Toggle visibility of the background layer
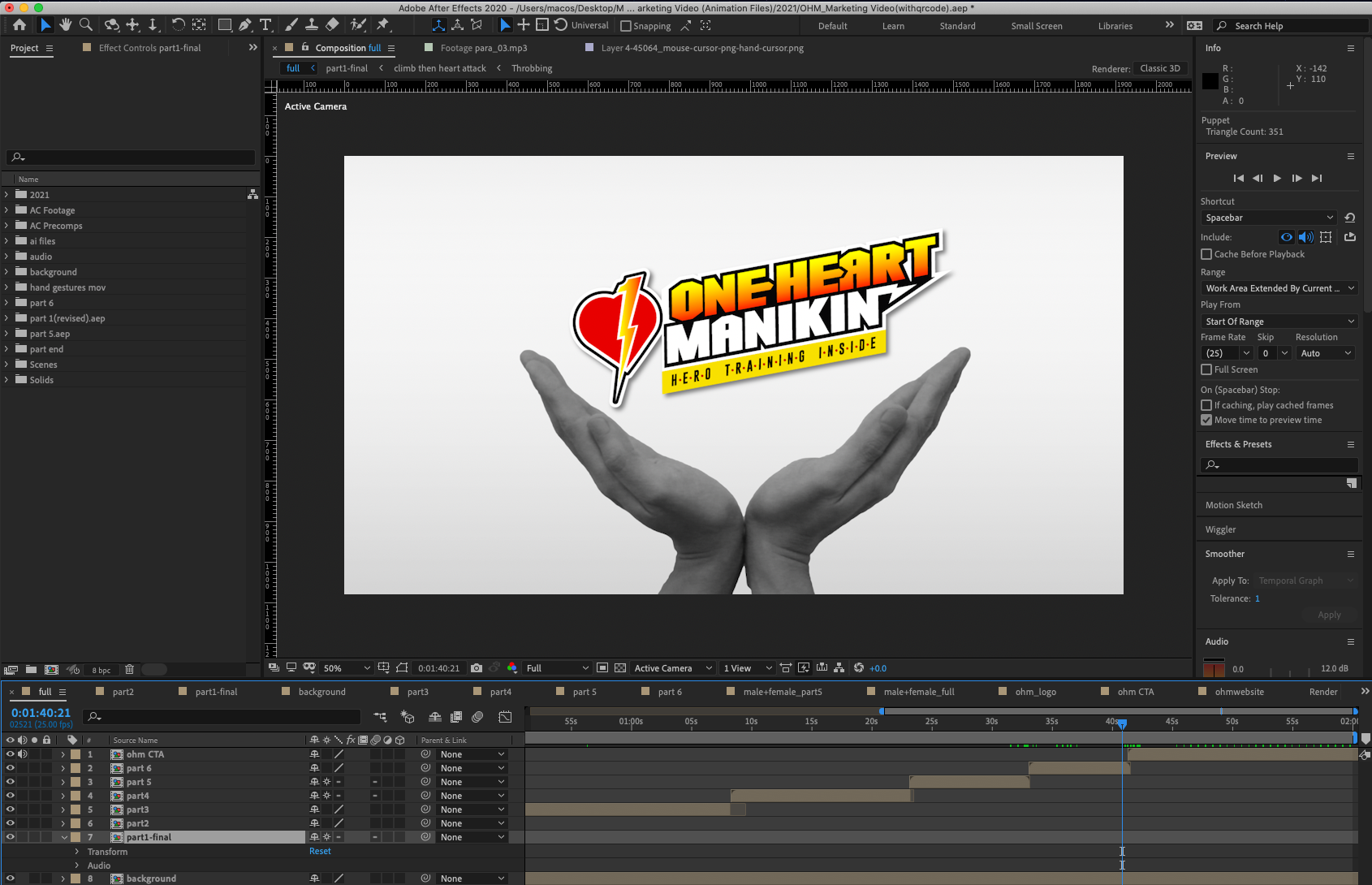1372x885 pixels. [x=11, y=879]
